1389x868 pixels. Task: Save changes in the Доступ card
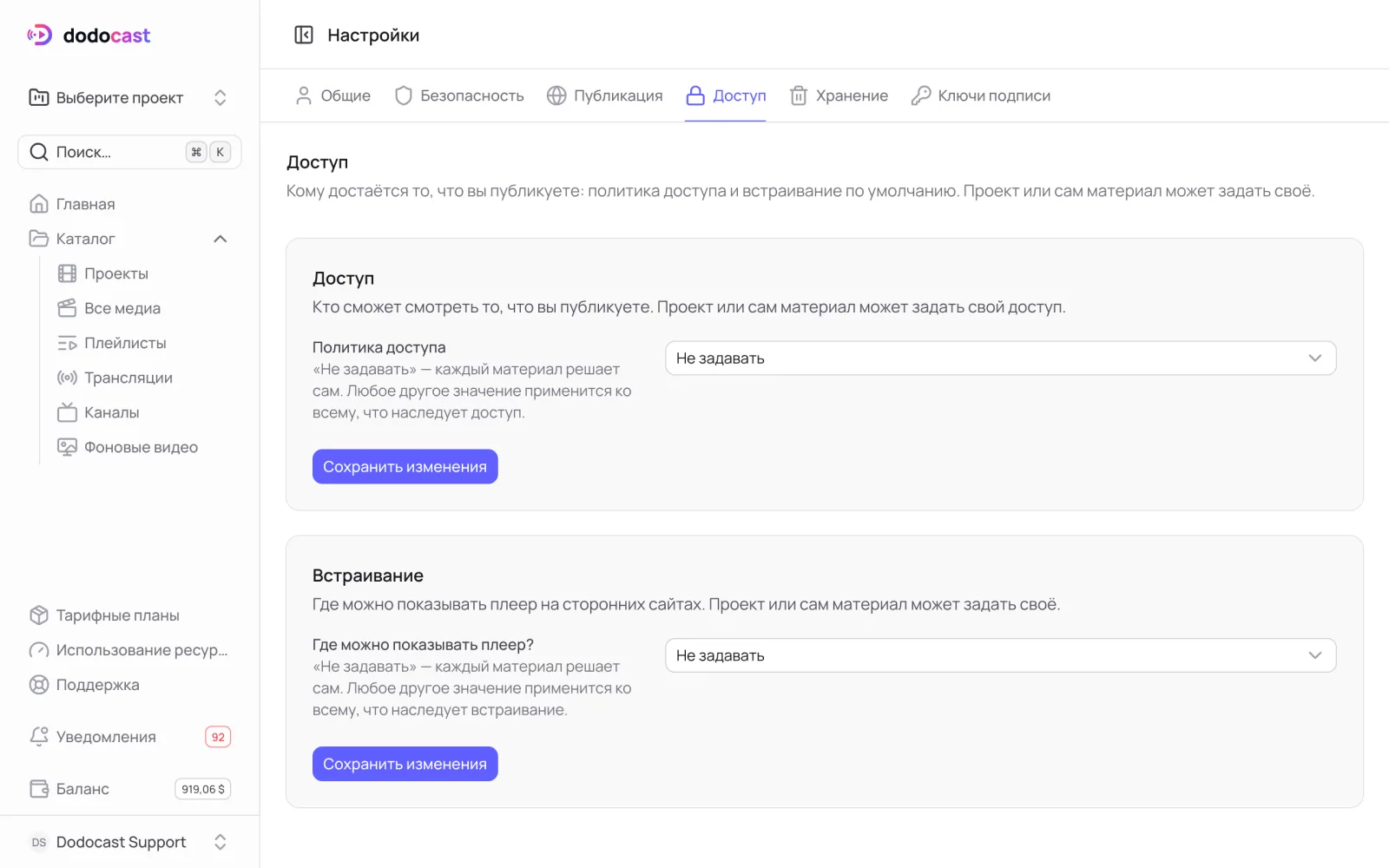point(405,467)
